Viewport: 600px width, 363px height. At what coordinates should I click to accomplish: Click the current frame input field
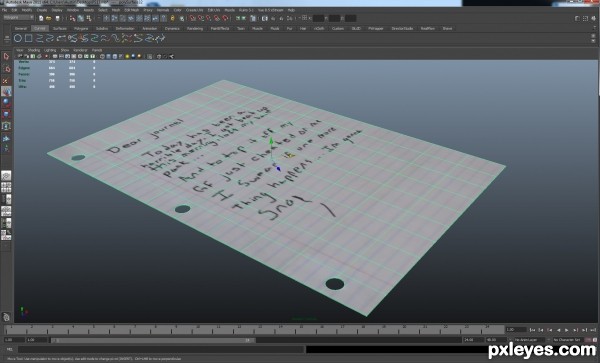(x=516, y=330)
